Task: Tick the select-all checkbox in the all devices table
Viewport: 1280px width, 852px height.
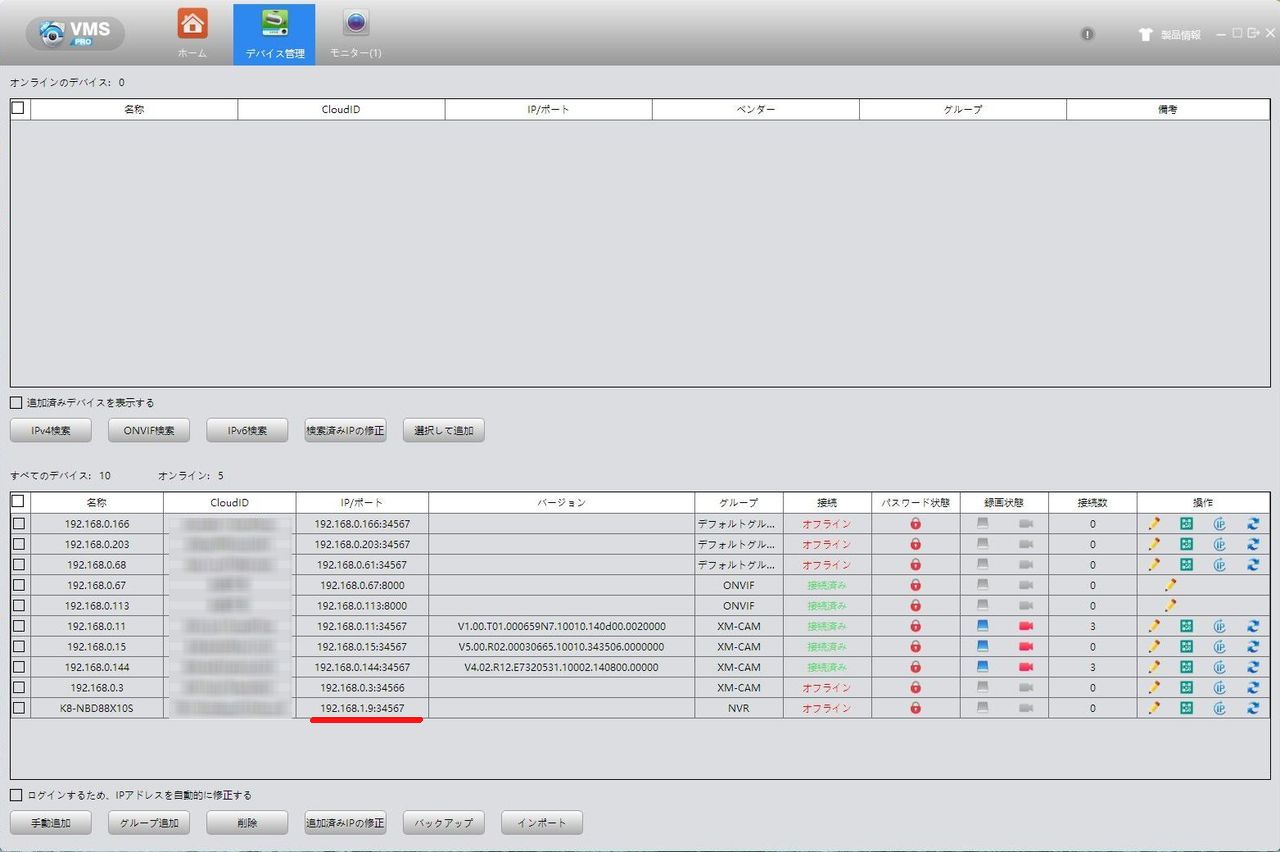Action: click(x=18, y=501)
